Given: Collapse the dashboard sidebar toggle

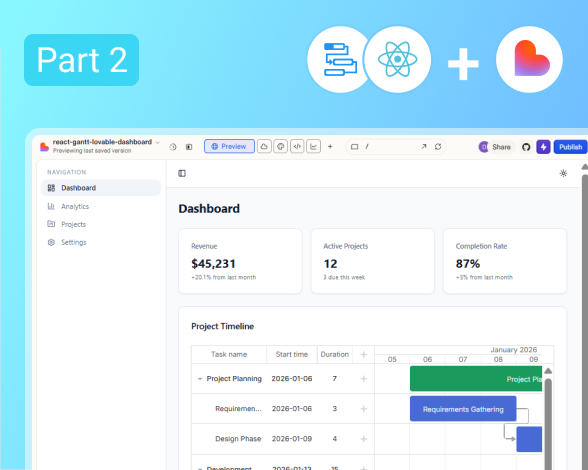Looking at the screenshot, I should [x=182, y=173].
